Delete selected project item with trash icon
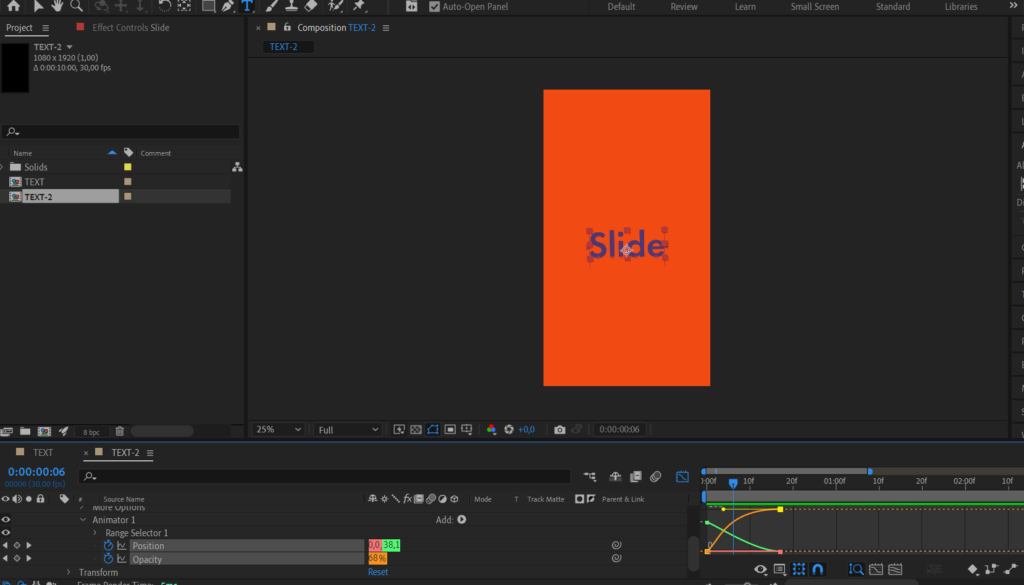Screen dimensions: 1024x585 (120, 431)
